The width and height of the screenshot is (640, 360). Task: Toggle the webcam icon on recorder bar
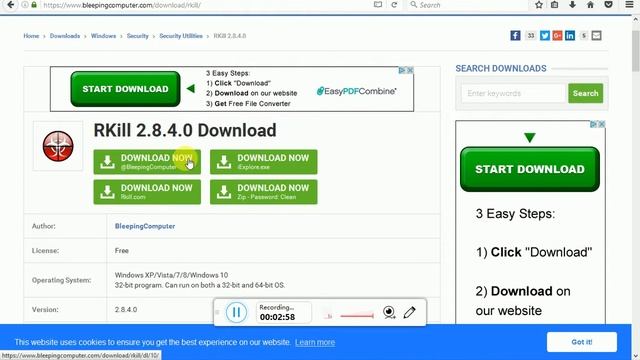[389, 312]
